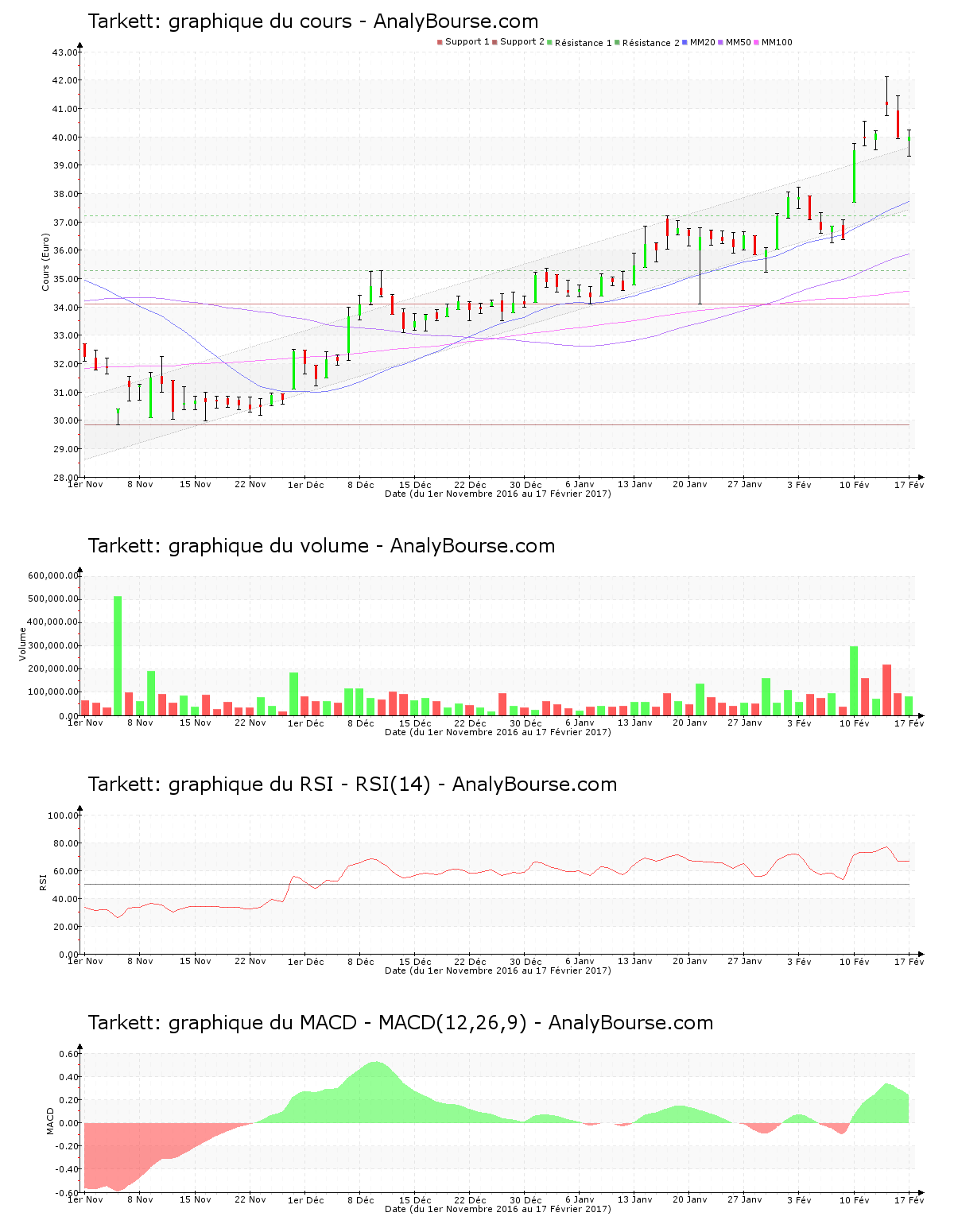Click the Résistance 2 legend label
954x1232 pixels.
point(650,43)
